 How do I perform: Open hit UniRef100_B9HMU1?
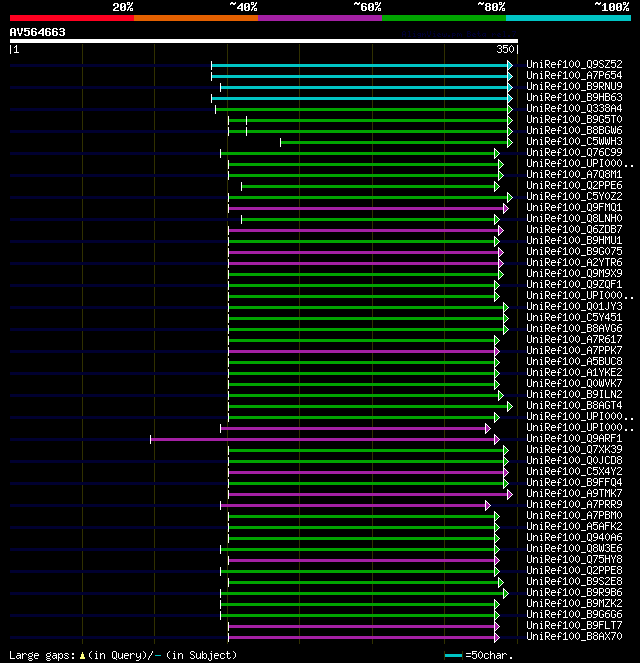pyautogui.click(x=574, y=240)
